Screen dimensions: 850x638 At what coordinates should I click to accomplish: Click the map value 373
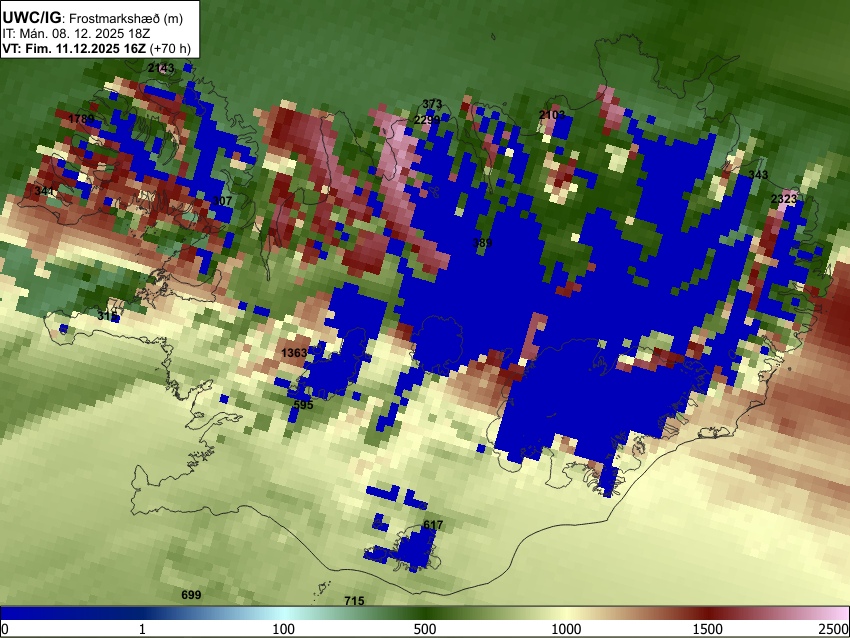pyautogui.click(x=432, y=104)
